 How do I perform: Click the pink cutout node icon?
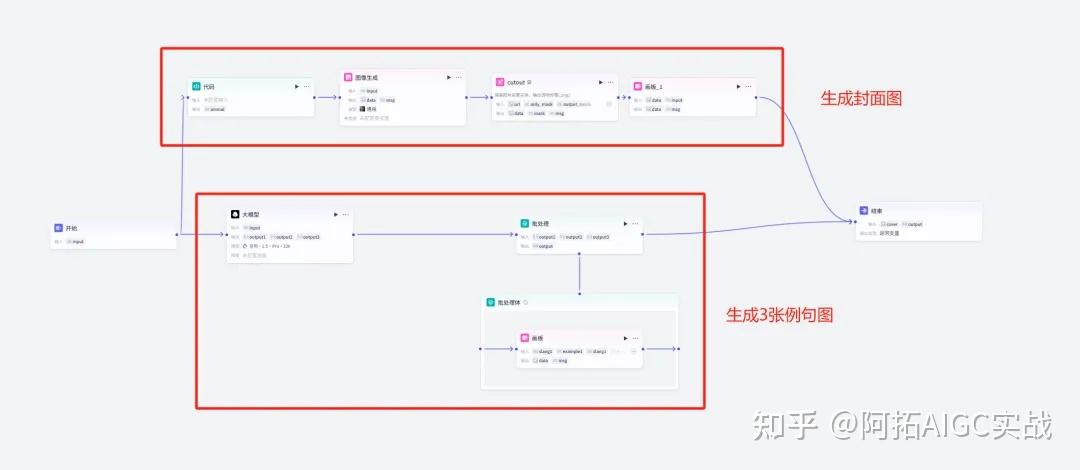click(500, 82)
